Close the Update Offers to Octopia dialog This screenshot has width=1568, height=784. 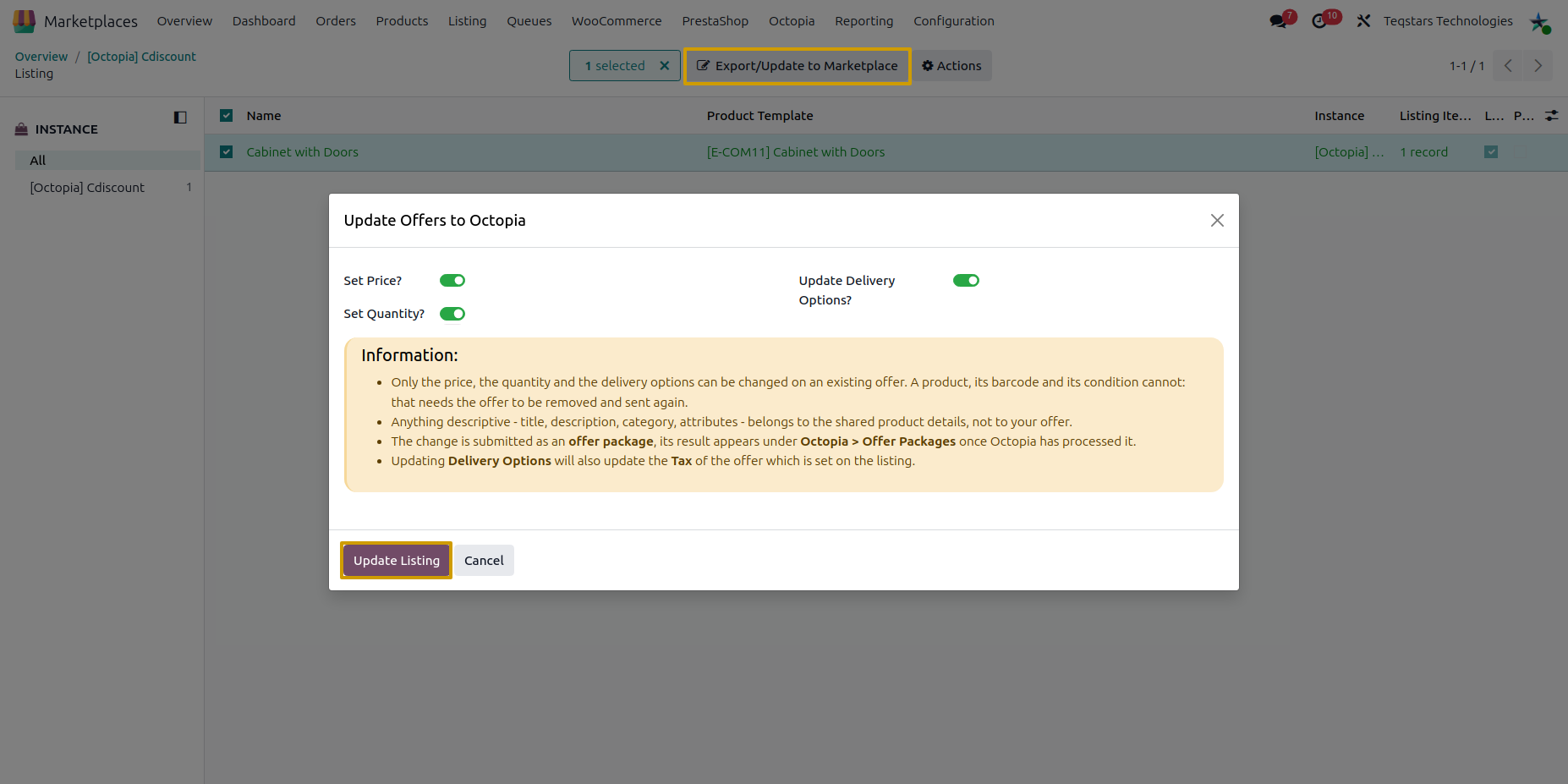[1217, 220]
